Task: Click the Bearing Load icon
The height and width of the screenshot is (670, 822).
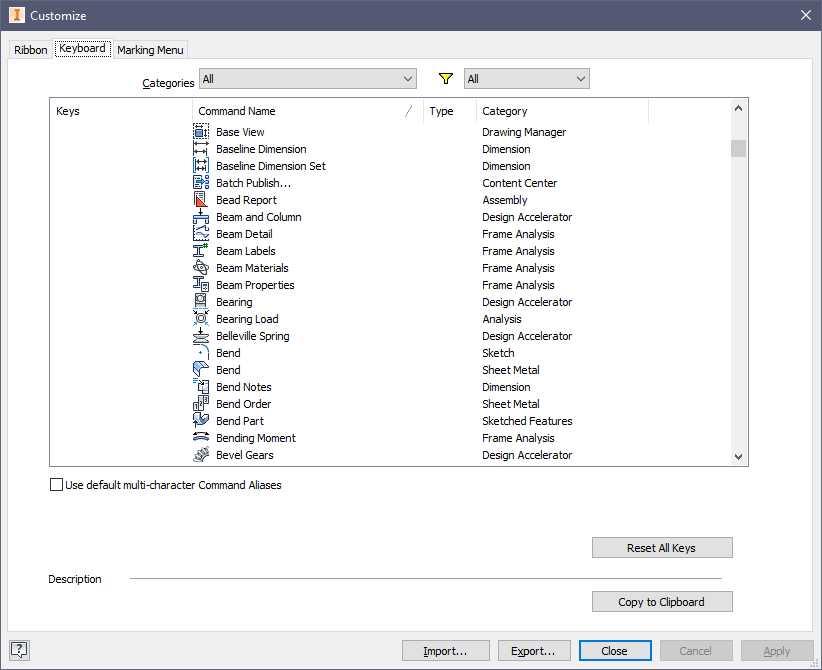Action: tap(201, 319)
